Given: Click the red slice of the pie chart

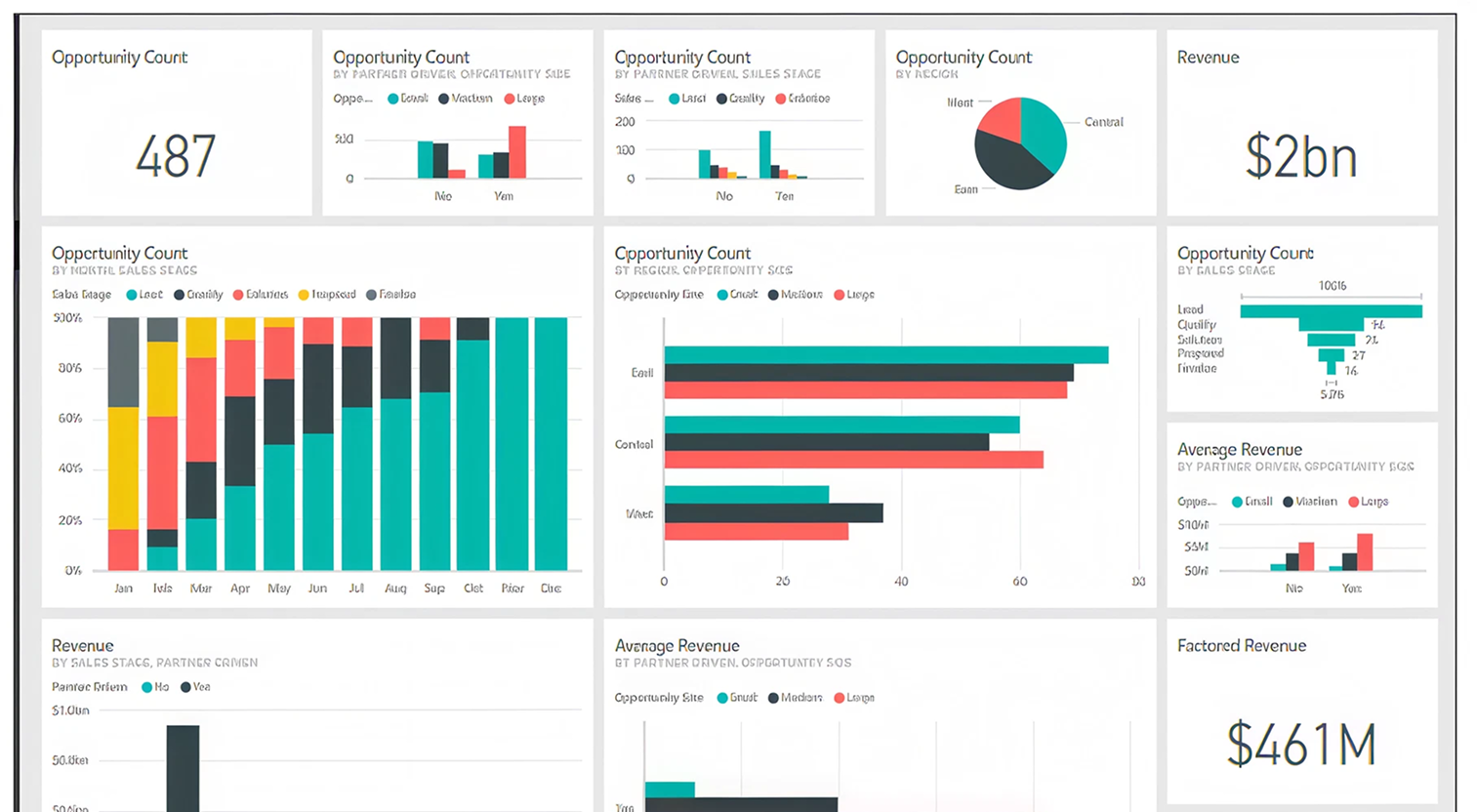Looking at the screenshot, I should click(x=1003, y=118).
